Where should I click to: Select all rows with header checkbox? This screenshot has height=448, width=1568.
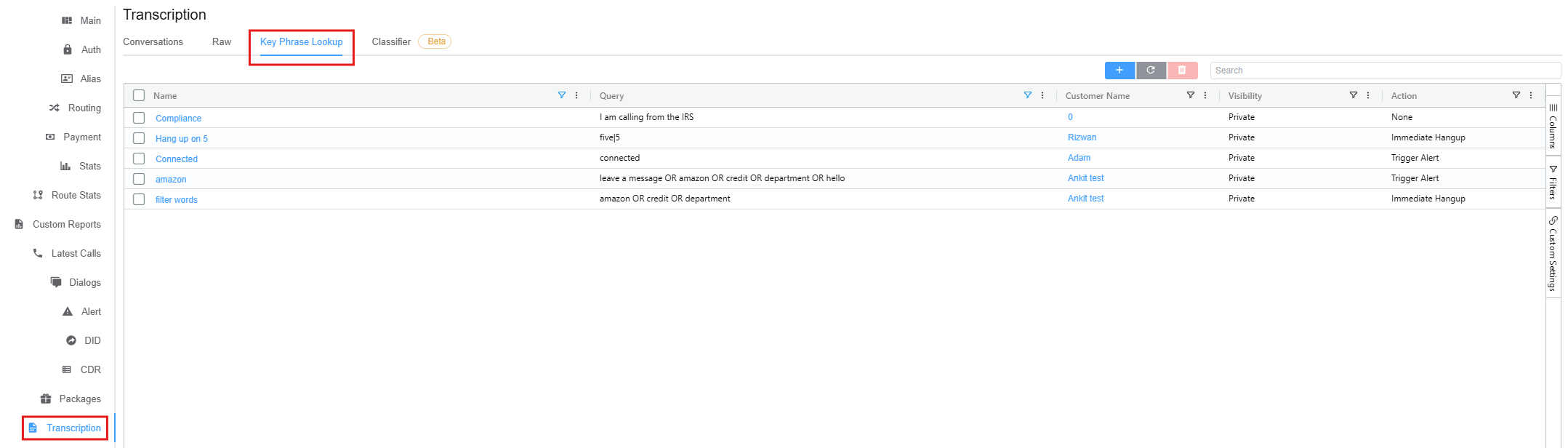pos(139,95)
